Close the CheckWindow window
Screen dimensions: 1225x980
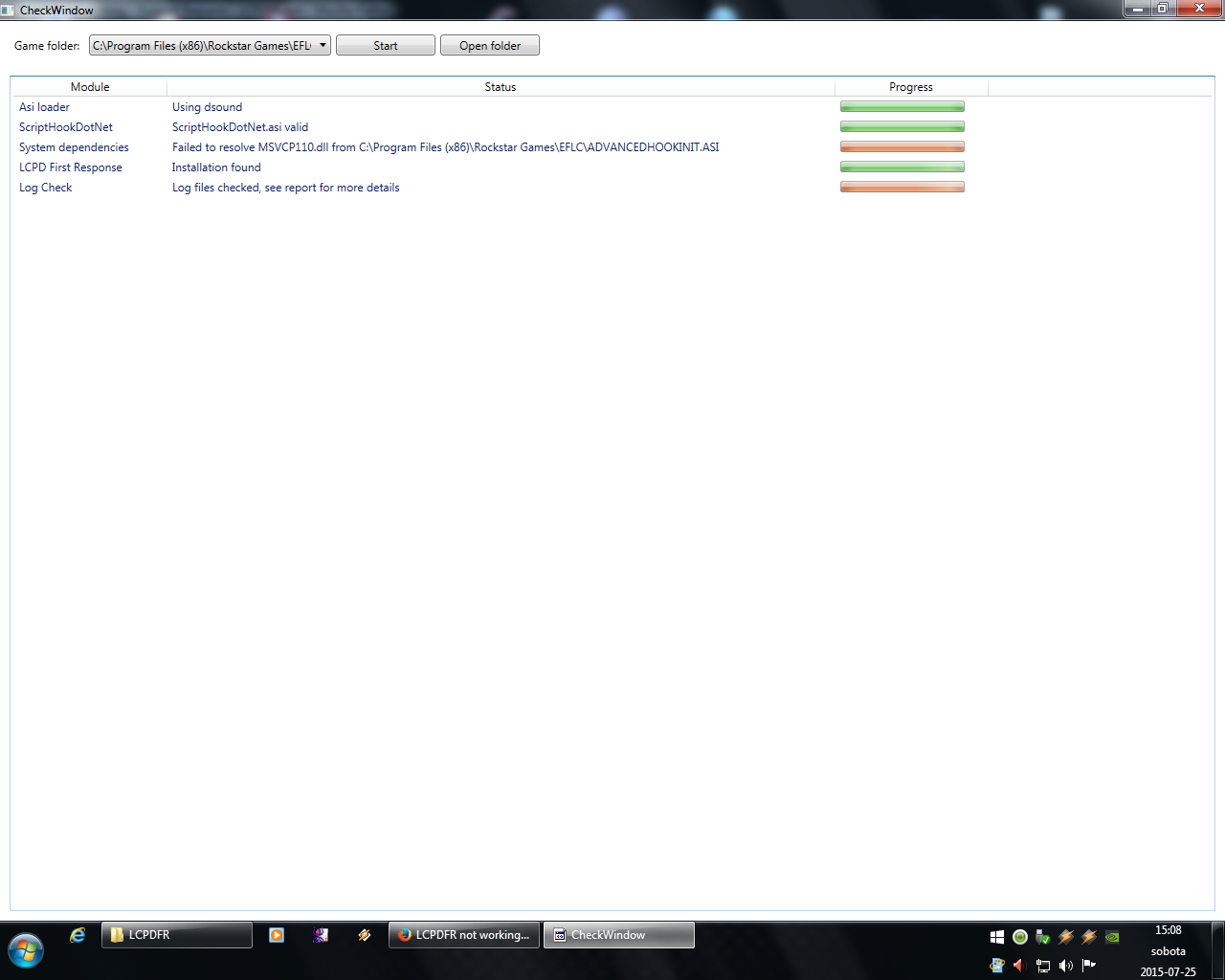tap(1200, 9)
